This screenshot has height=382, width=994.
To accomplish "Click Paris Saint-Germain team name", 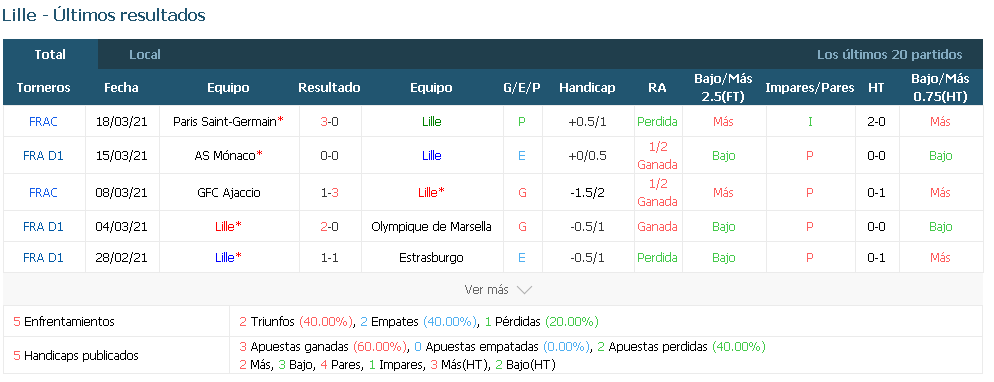I will coord(225,122).
